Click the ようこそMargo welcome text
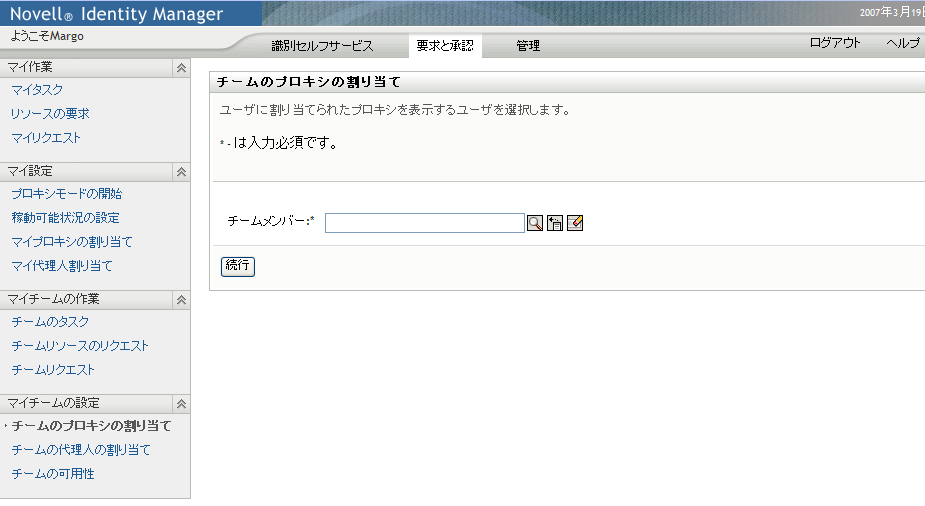Viewport: 925px width, 506px height. [47, 36]
